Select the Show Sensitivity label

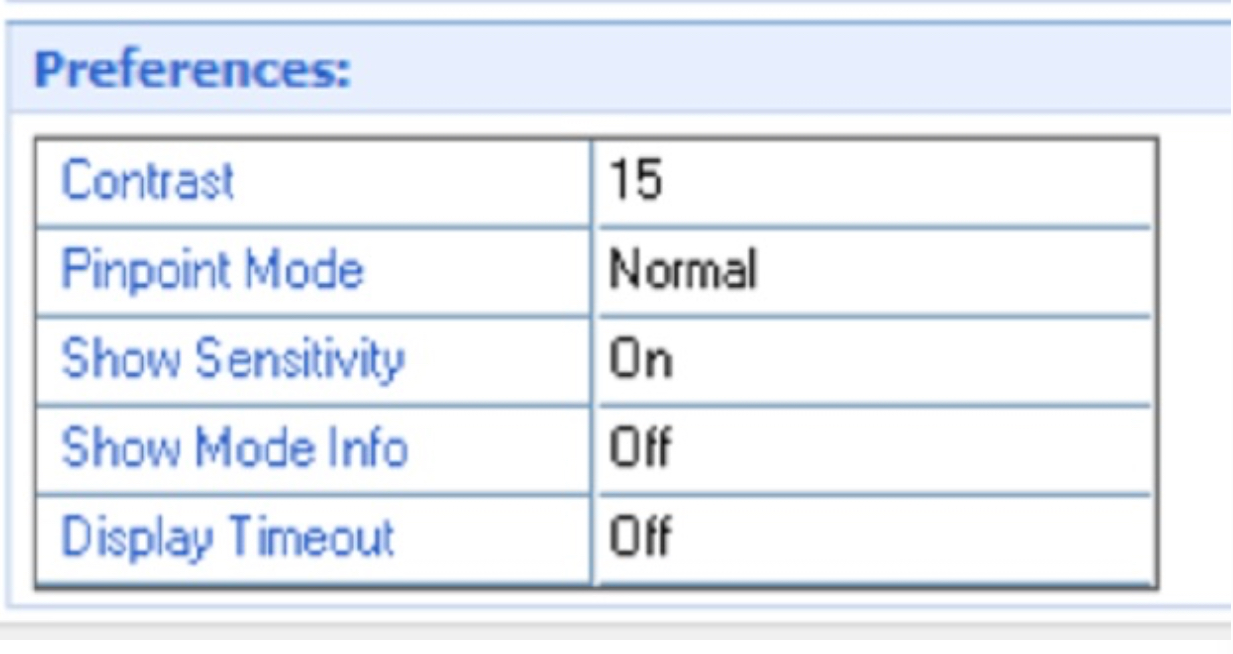click(232, 360)
